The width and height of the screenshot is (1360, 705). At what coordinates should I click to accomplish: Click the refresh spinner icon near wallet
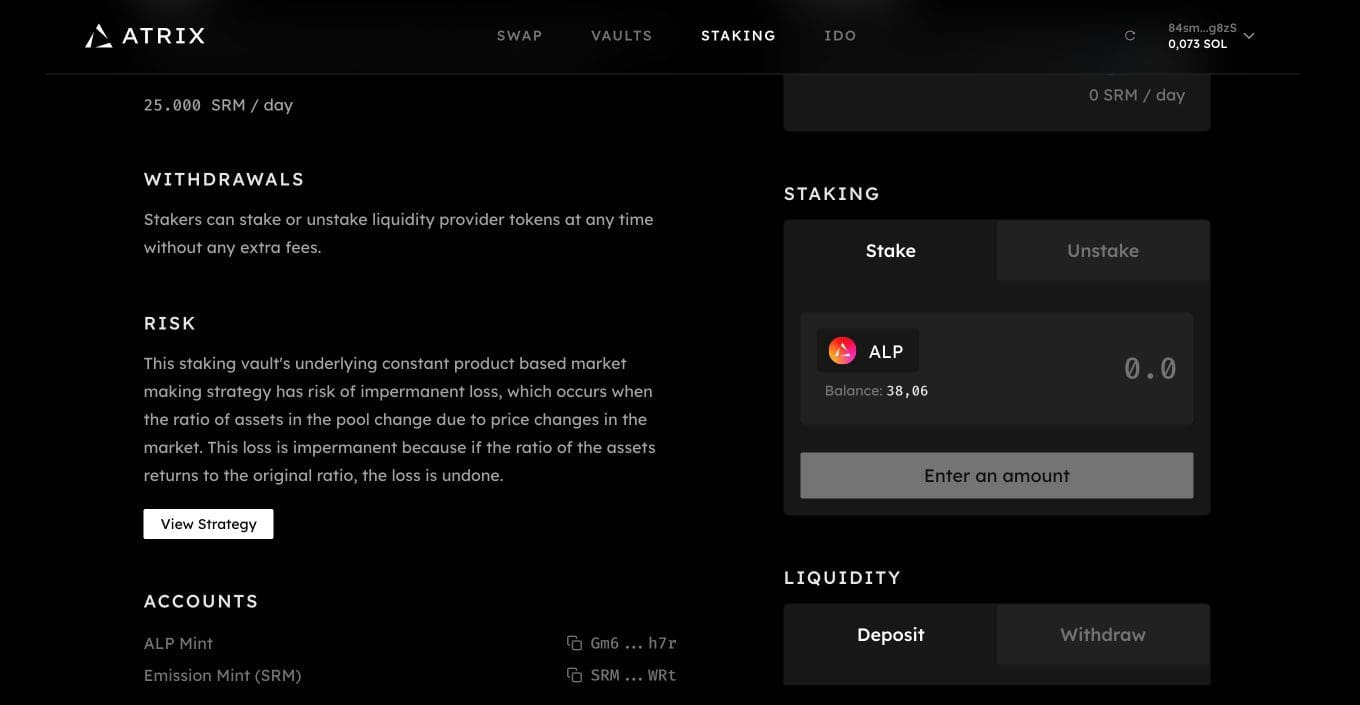(x=1130, y=36)
